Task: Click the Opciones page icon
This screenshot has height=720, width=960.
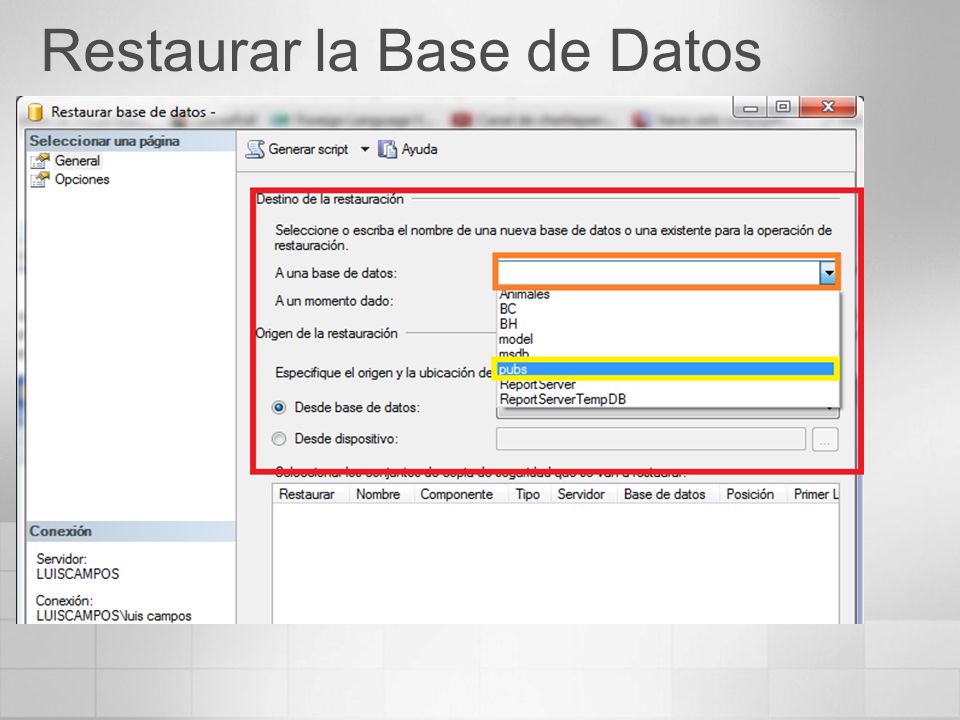Action: tap(40, 179)
